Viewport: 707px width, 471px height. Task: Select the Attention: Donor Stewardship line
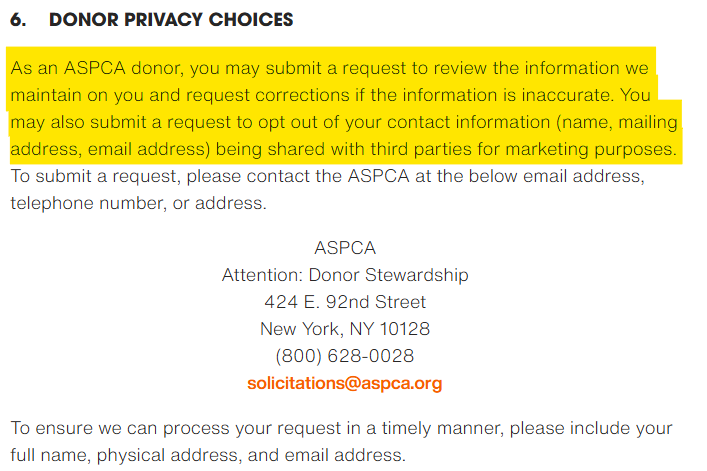pos(345,275)
